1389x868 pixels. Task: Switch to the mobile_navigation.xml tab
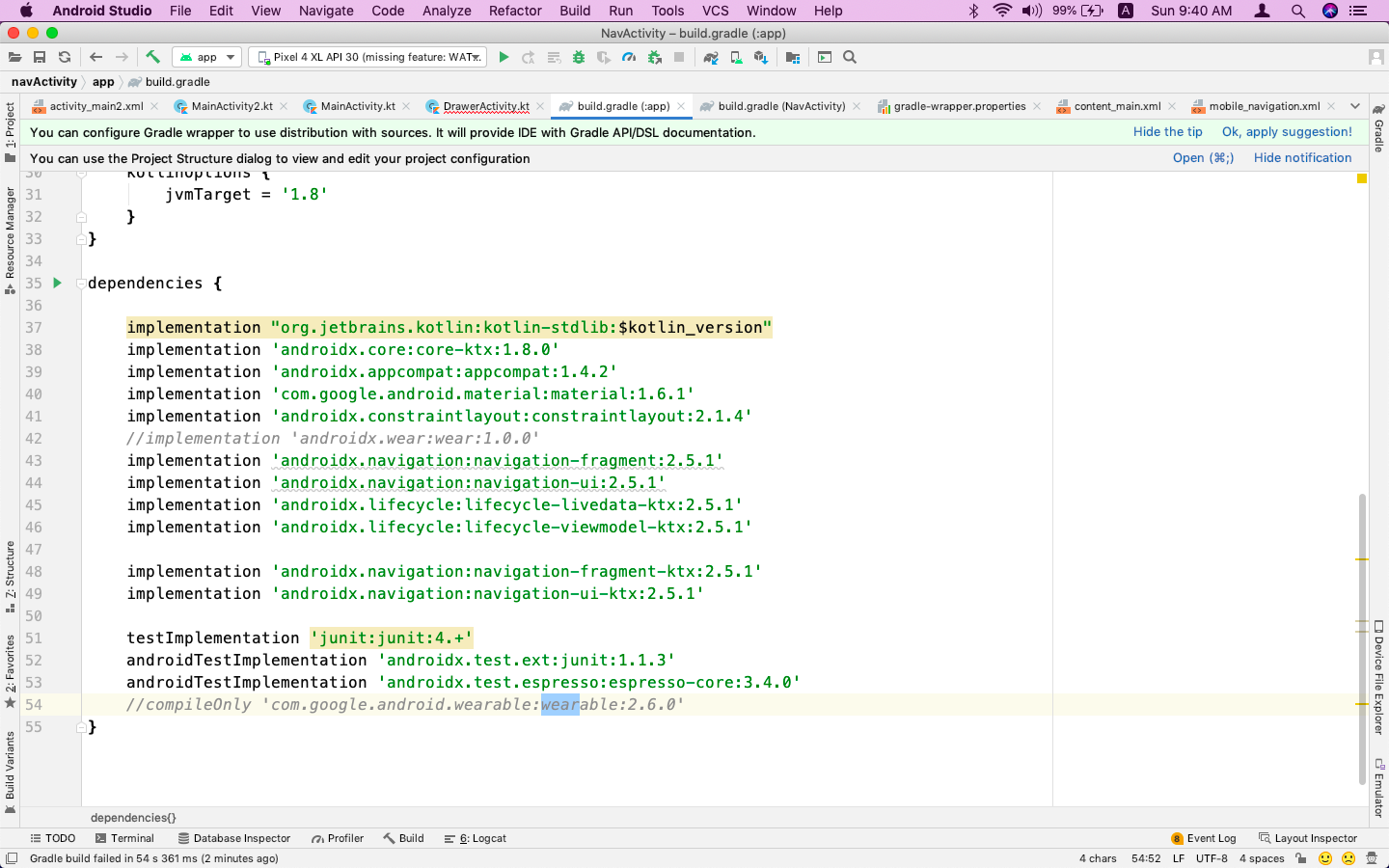[1264, 106]
